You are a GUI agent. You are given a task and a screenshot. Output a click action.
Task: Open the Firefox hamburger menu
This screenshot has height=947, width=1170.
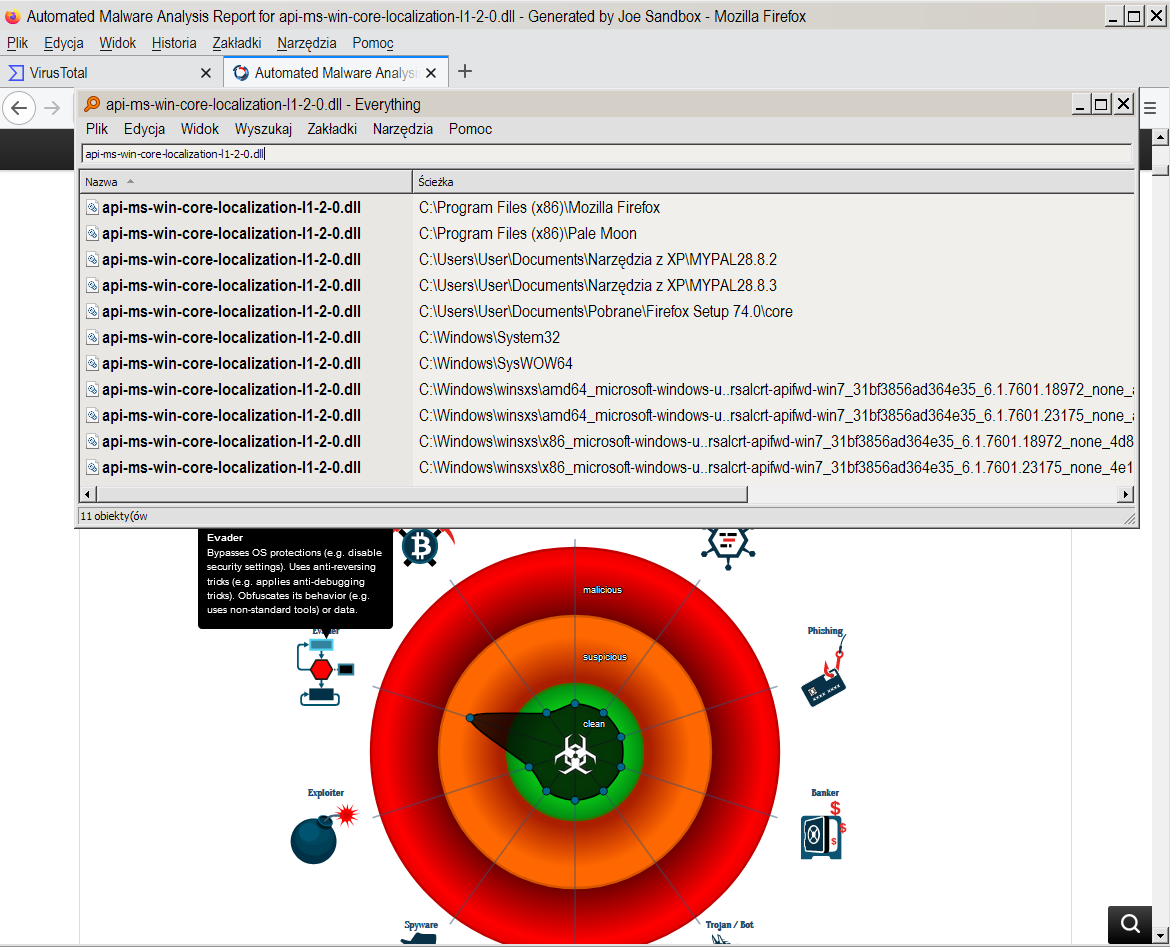(1150, 108)
